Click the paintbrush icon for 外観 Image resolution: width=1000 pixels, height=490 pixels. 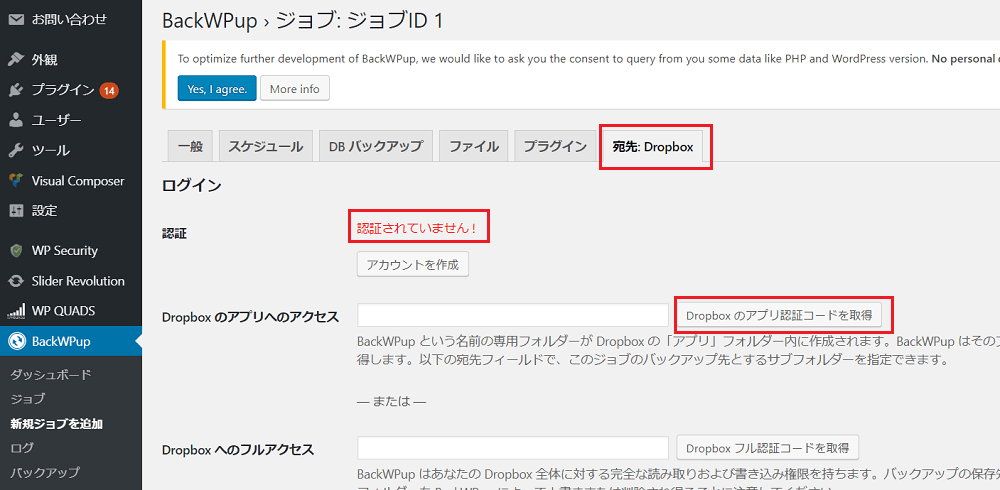[16, 59]
